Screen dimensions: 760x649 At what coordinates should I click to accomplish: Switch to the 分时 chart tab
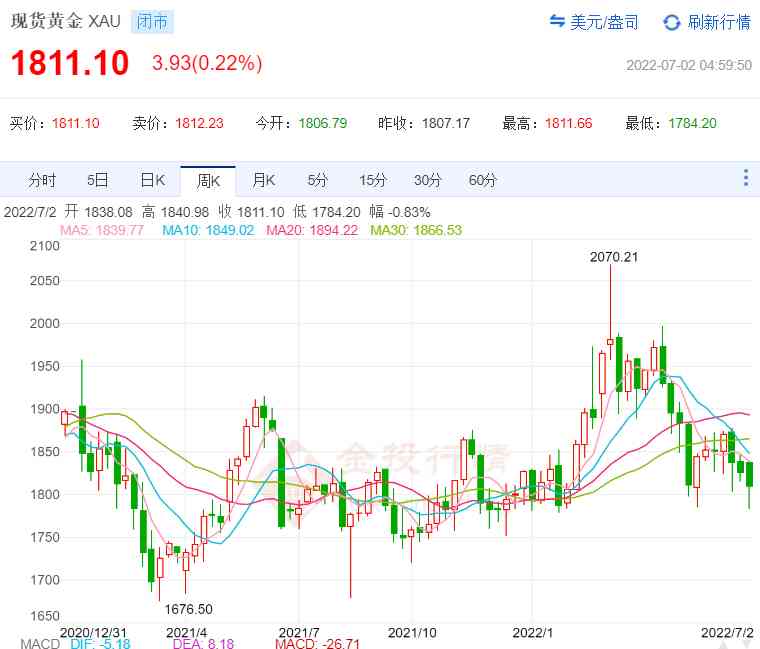point(43,180)
